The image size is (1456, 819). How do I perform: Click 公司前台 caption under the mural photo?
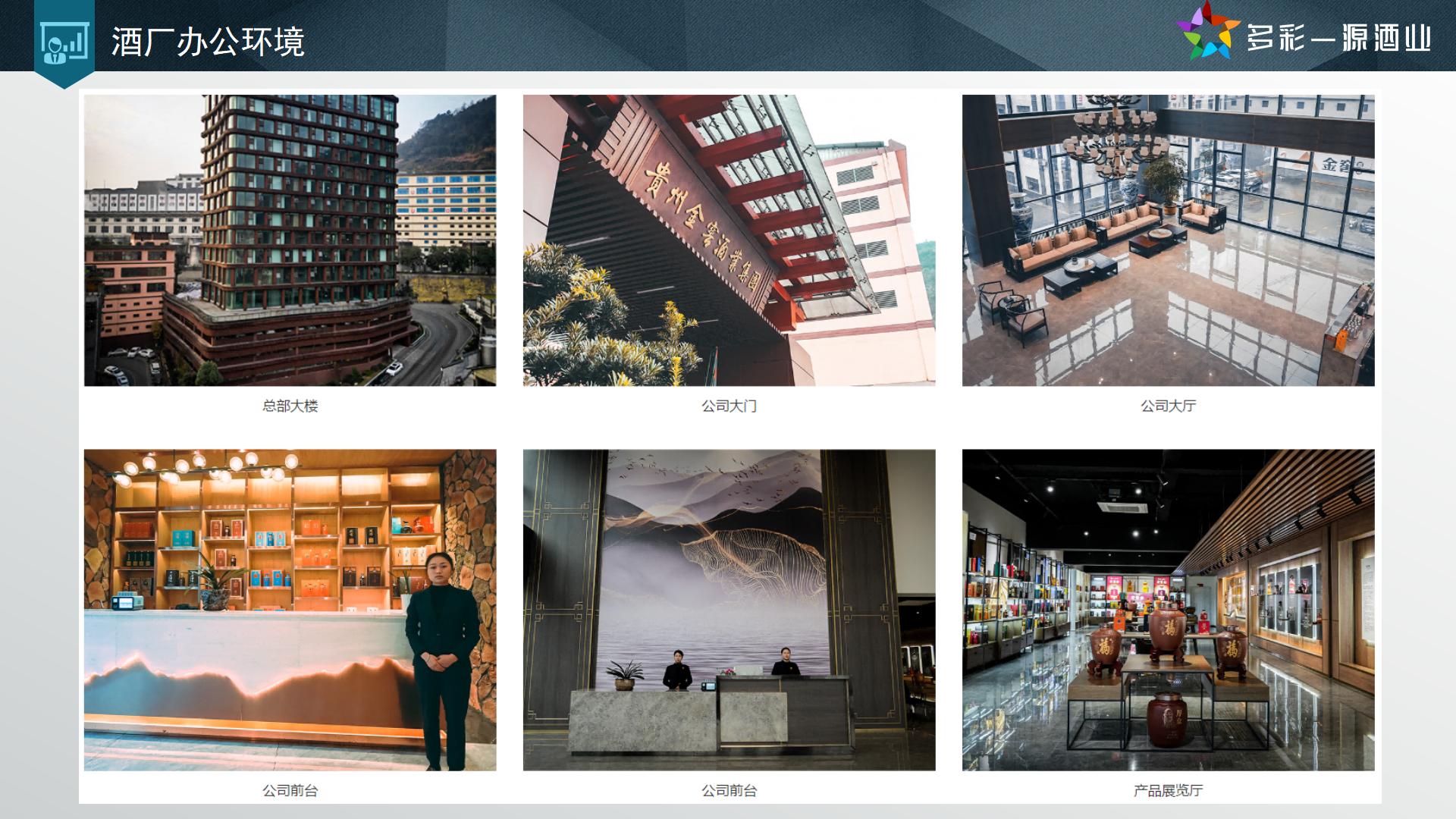pos(729,790)
